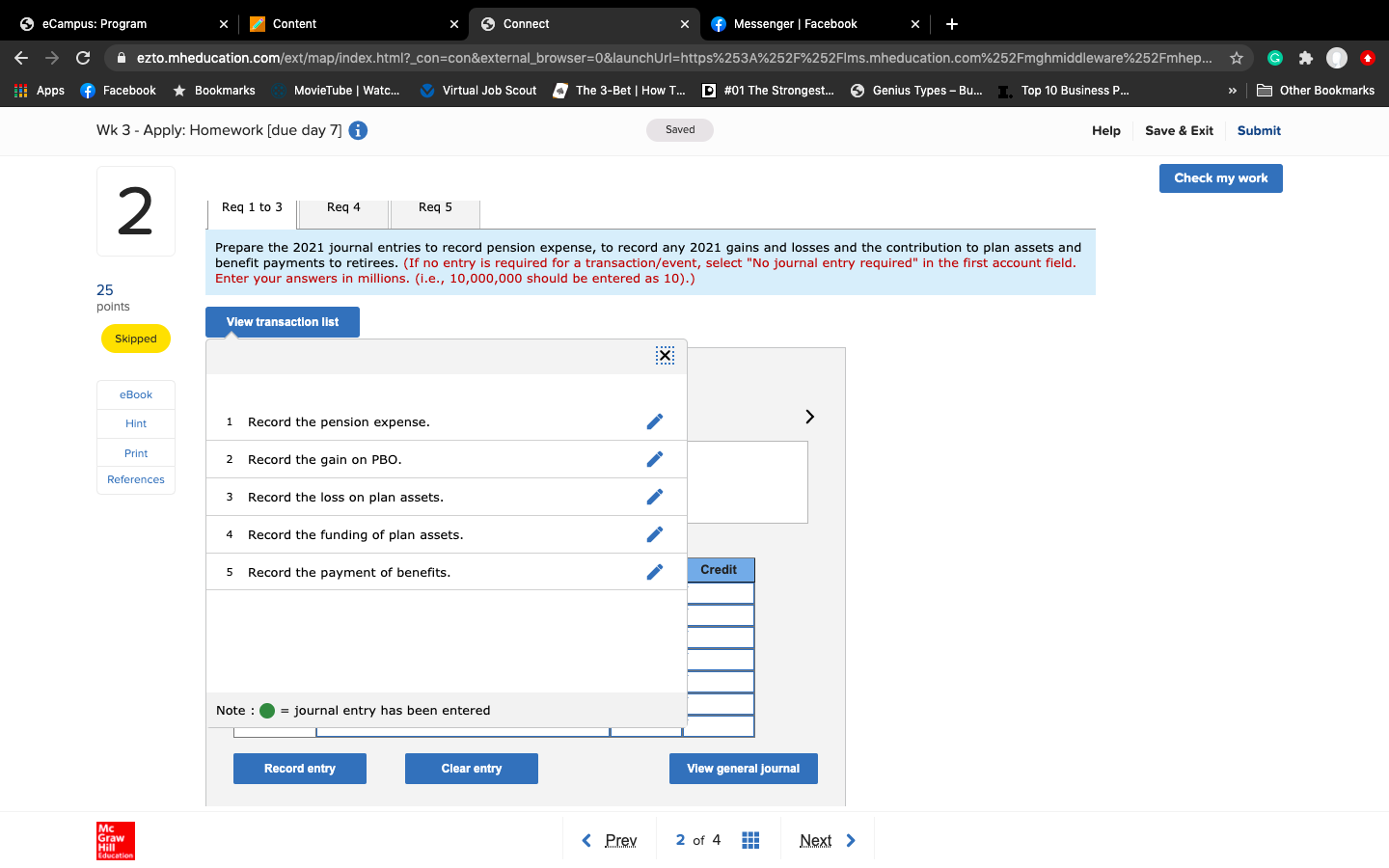Edit the loss on plan assets entry
The height and width of the screenshot is (868, 1389).
(655, 496)
